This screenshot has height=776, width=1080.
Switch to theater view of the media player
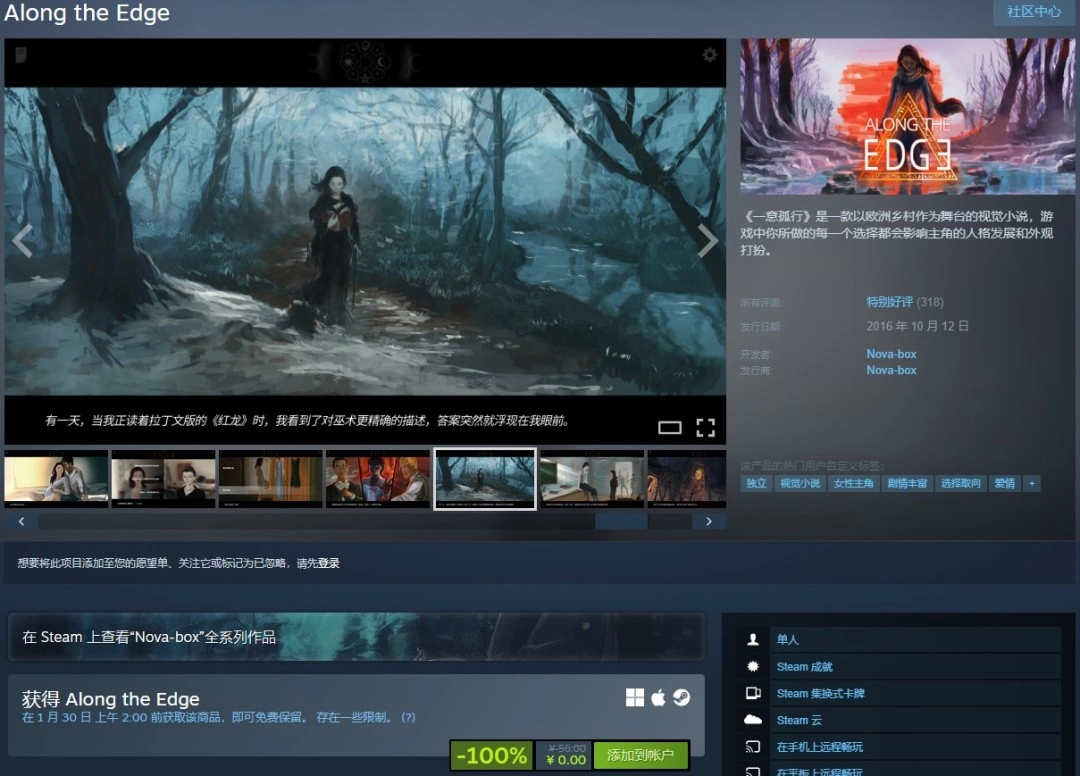coord(670,427)
